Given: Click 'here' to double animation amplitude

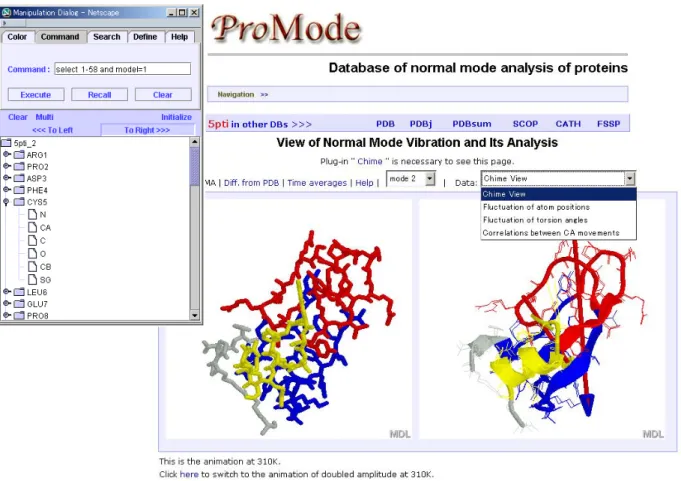Looking at the screenshot, I should coord(189,474).
